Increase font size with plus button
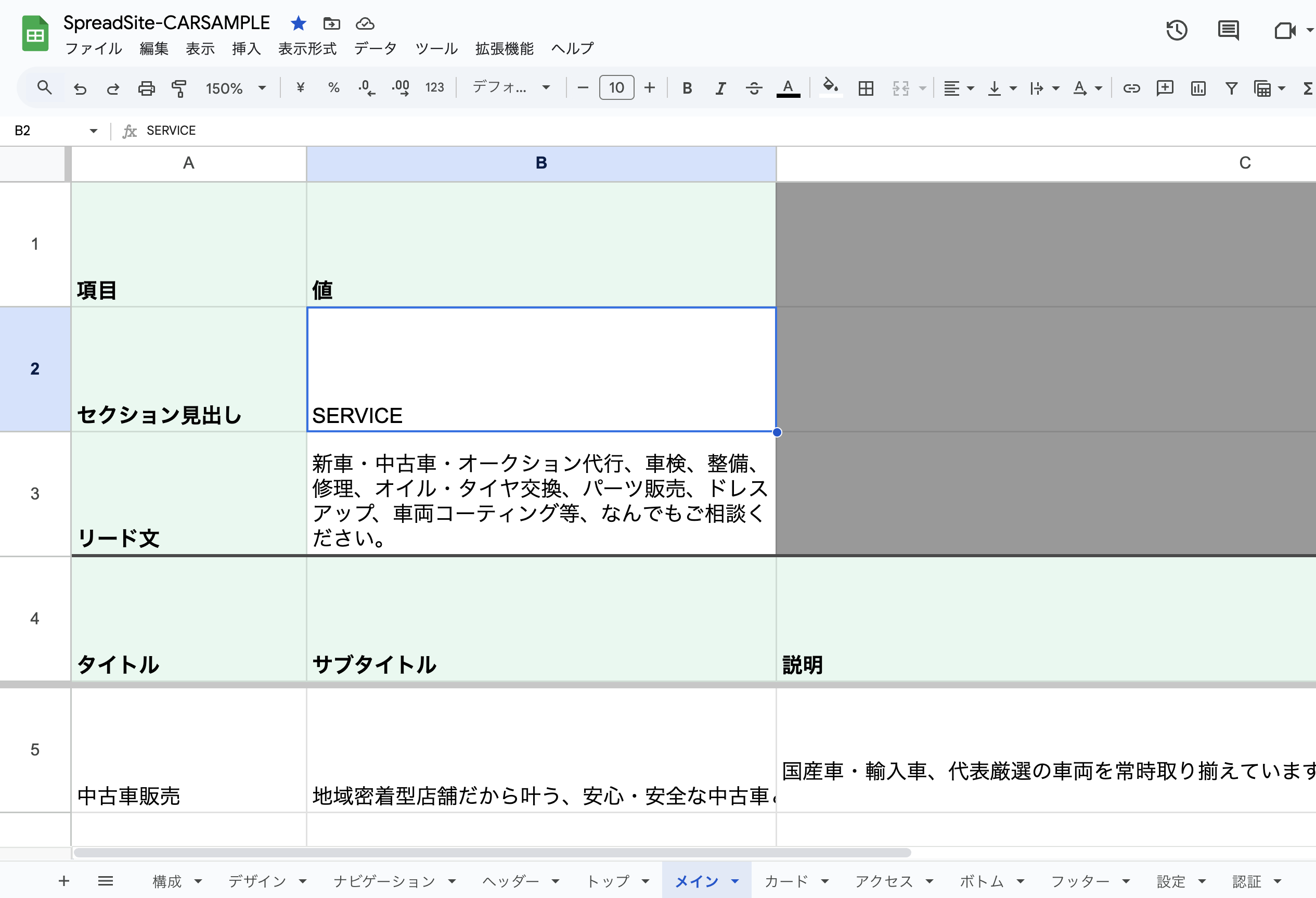The width and height of the screenshot is (1316, 898). [x=650, y=88]
